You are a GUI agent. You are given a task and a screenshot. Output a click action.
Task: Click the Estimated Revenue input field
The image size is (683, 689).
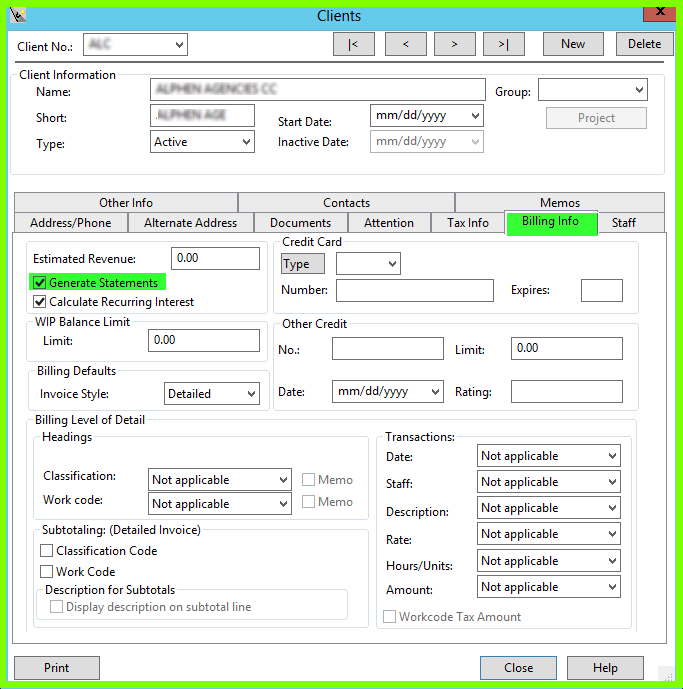215,258
